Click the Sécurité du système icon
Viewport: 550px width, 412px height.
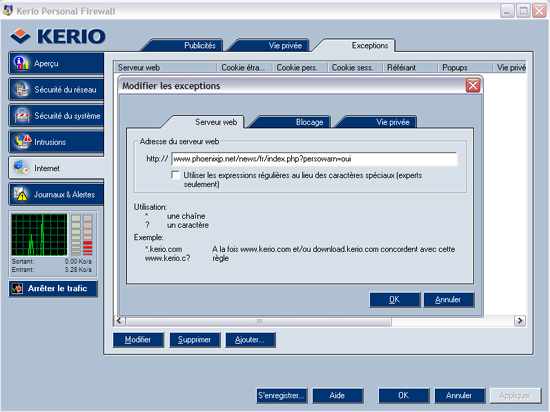22,116
